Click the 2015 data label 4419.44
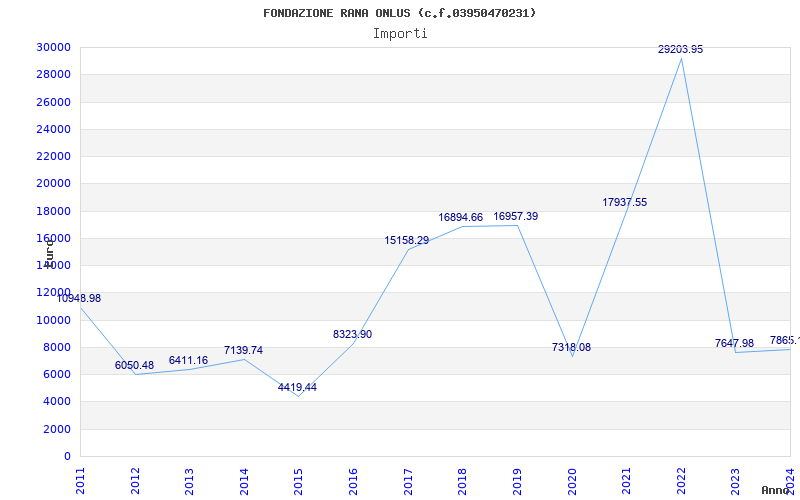 pos(297,388)
